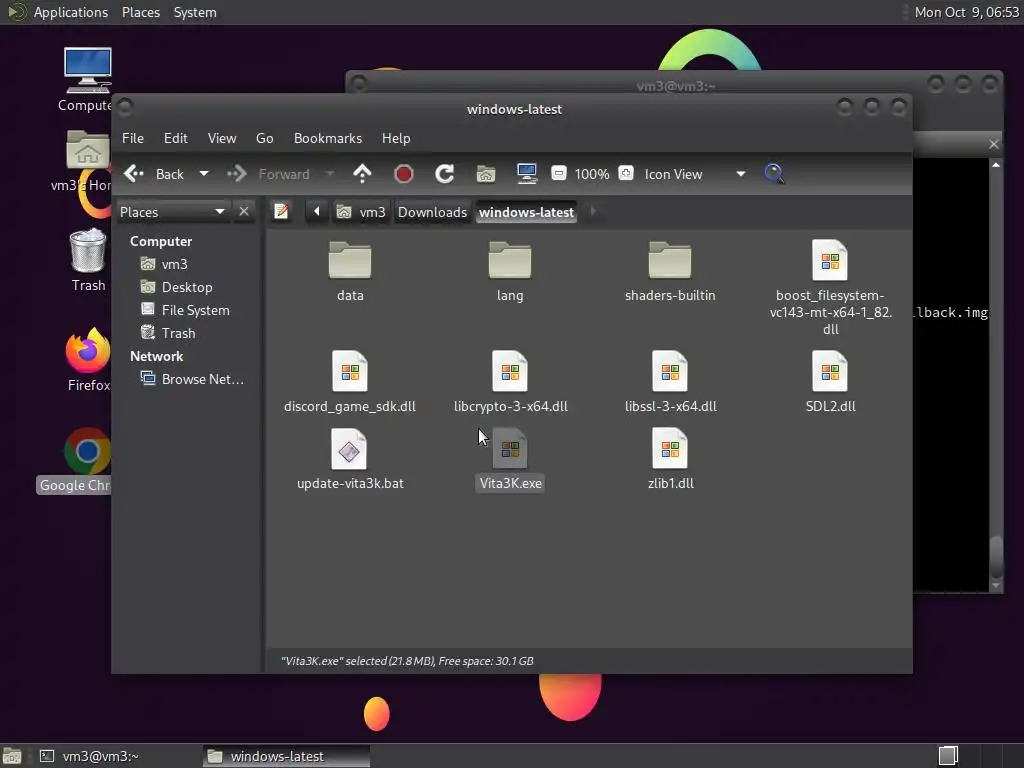Go to Downloads in the path bar
The height and width of the screenshot is (768, 1024).
click(x=432, y=212)
